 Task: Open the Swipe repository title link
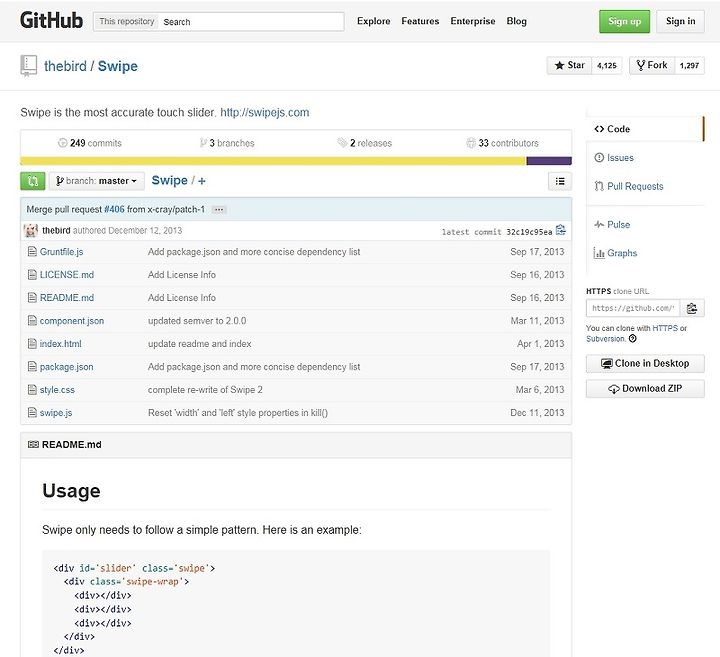(118, 66)
